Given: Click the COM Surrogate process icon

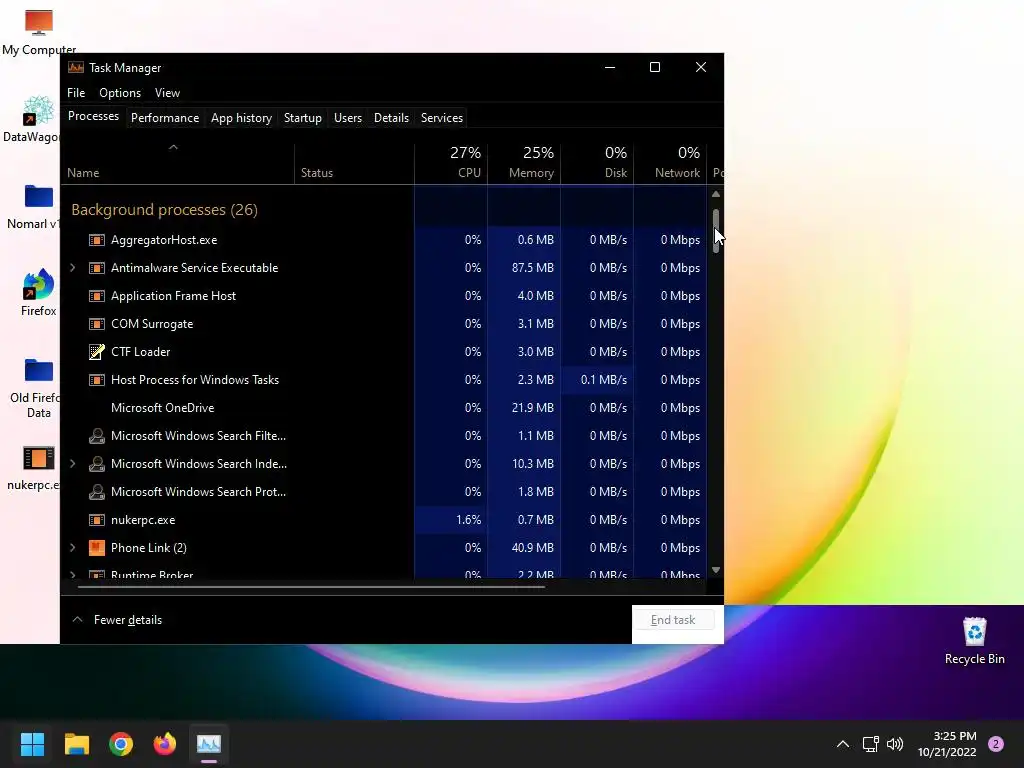Looking at the screenshot, I should [x=97, y=325].
